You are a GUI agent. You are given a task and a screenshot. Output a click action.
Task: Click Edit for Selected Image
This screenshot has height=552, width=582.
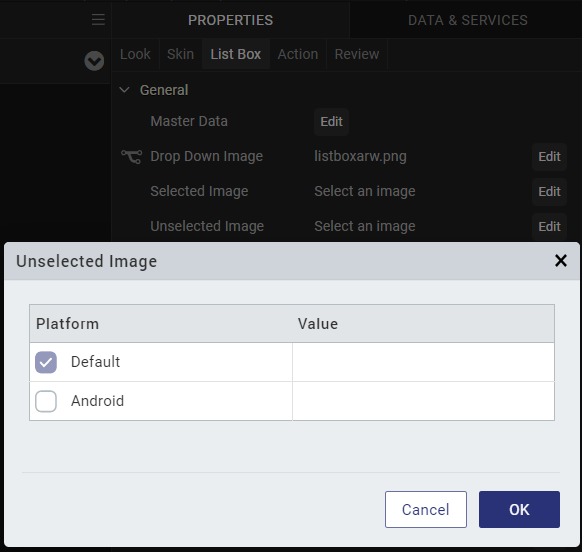click(x=549, y=192)
